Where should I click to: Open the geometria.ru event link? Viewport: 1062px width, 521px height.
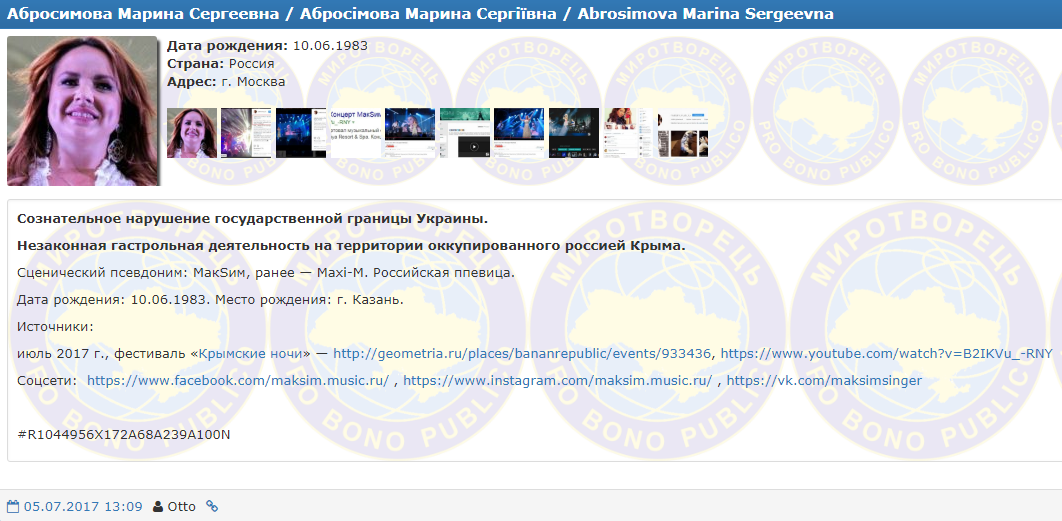click(522, 353)
